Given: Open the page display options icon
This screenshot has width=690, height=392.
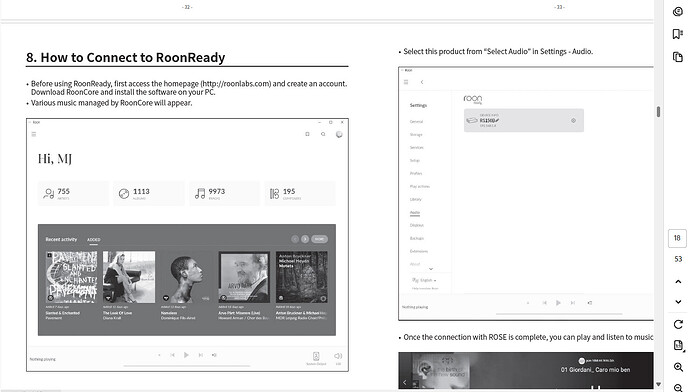Looking at the screenshot, I should point(678,345).
